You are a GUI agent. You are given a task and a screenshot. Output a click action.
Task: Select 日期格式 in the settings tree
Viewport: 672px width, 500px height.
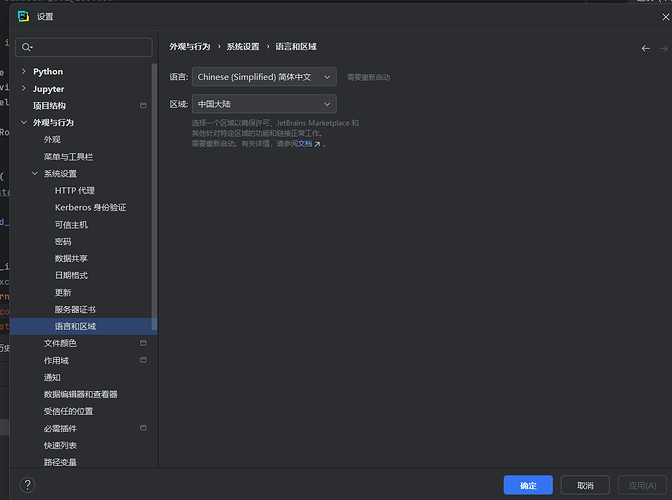point(71,275)
